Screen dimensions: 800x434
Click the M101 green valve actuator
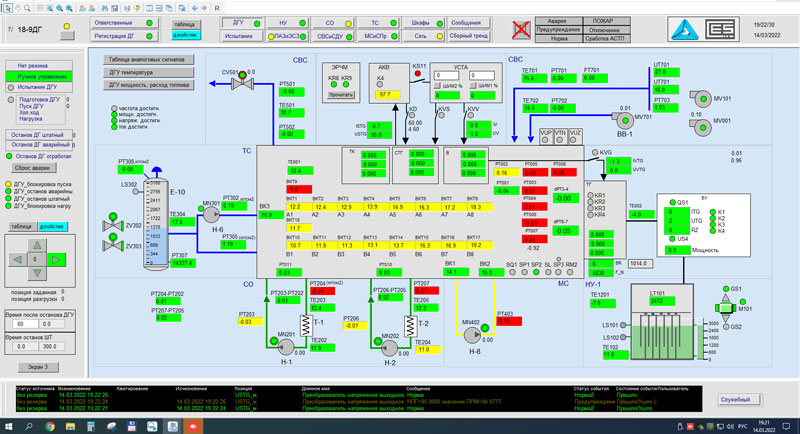pyautogui.click(x=726, y=308)
